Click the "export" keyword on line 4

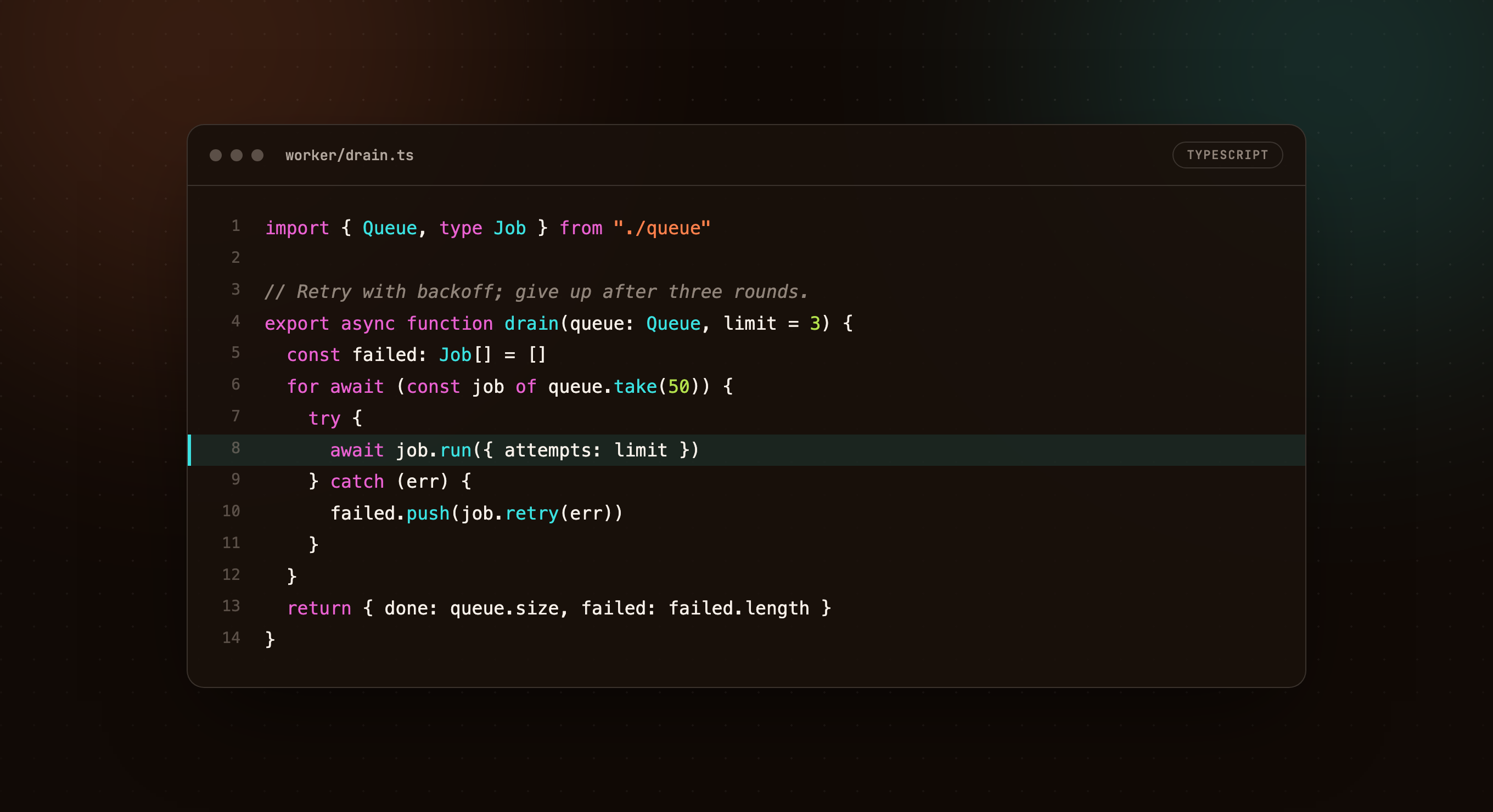298,323
